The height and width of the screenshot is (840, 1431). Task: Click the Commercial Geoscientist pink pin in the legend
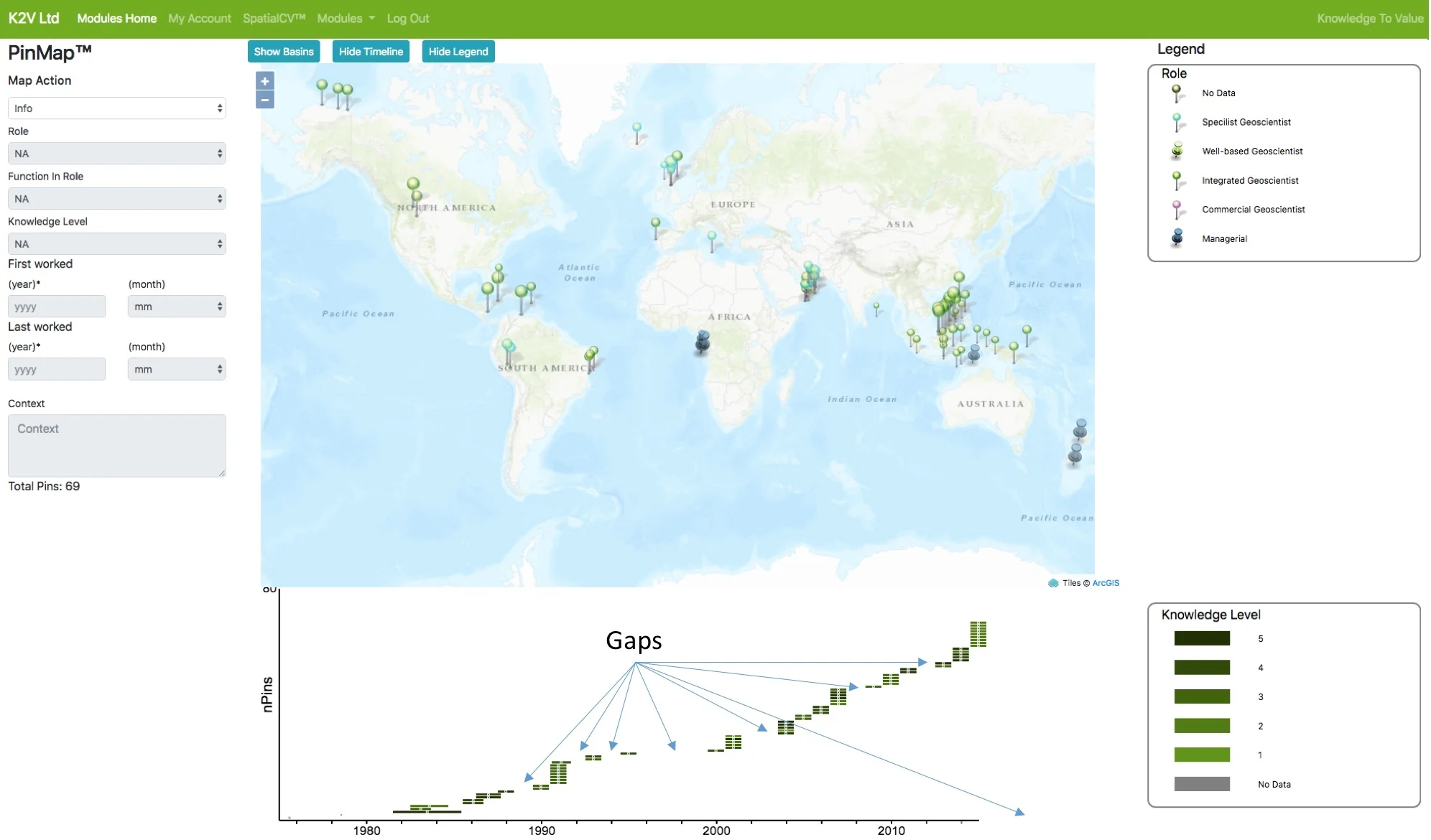[x=1177, y=209]
